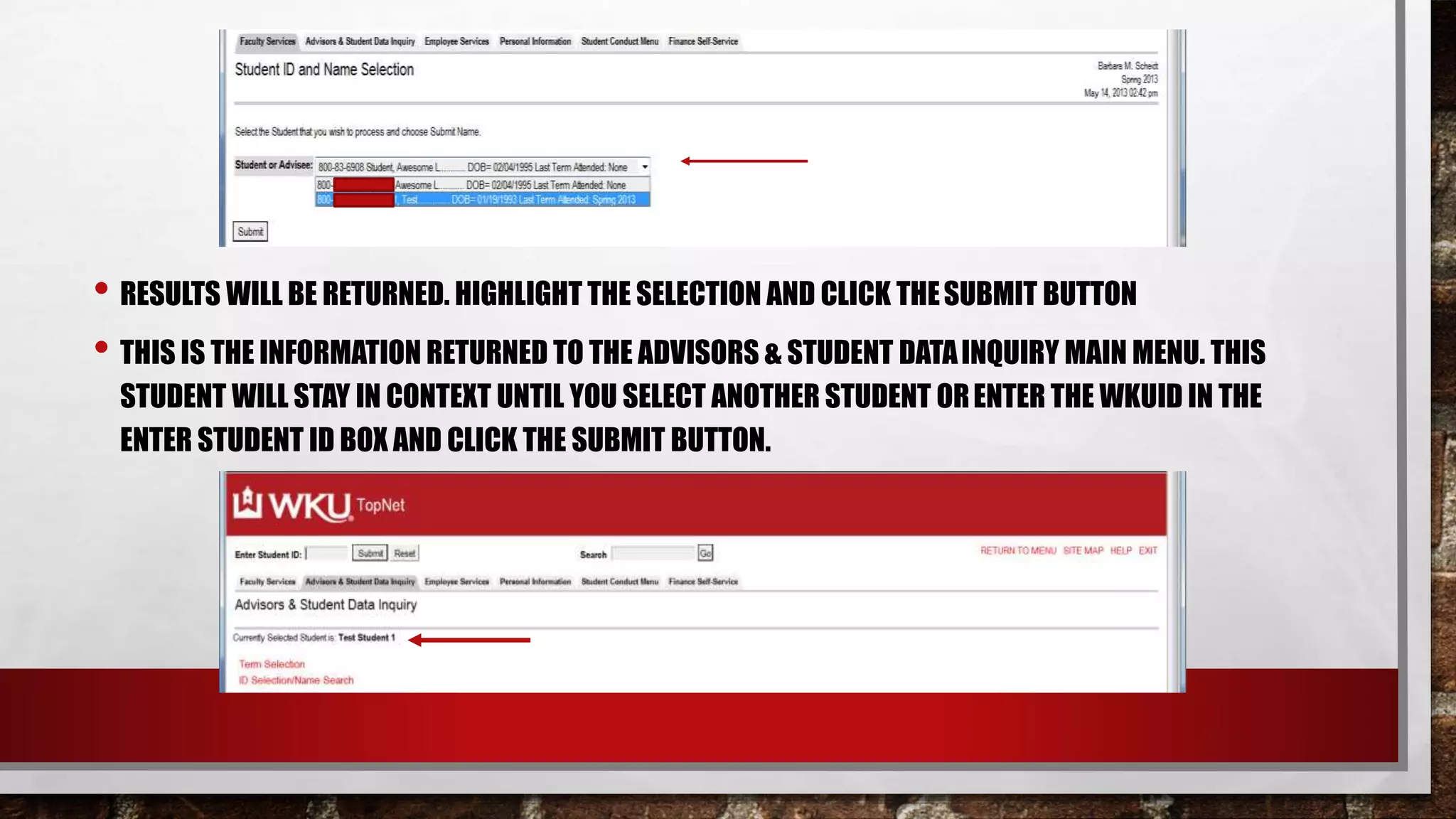Click the Reset button
1456x819 pixels.
(405, 553)
